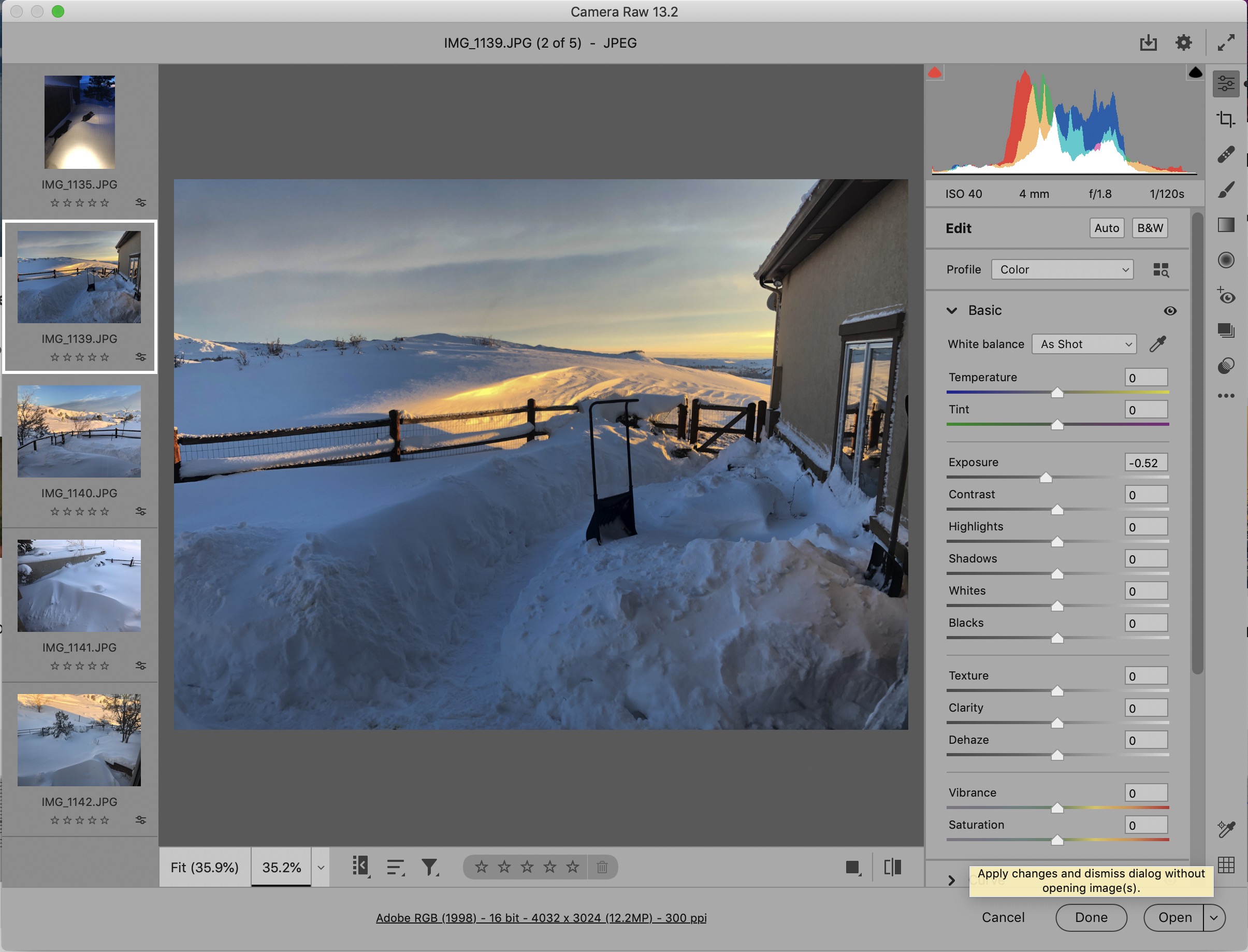
Task: Select the Graduated Filter tool
Action: coord(1226,225)
